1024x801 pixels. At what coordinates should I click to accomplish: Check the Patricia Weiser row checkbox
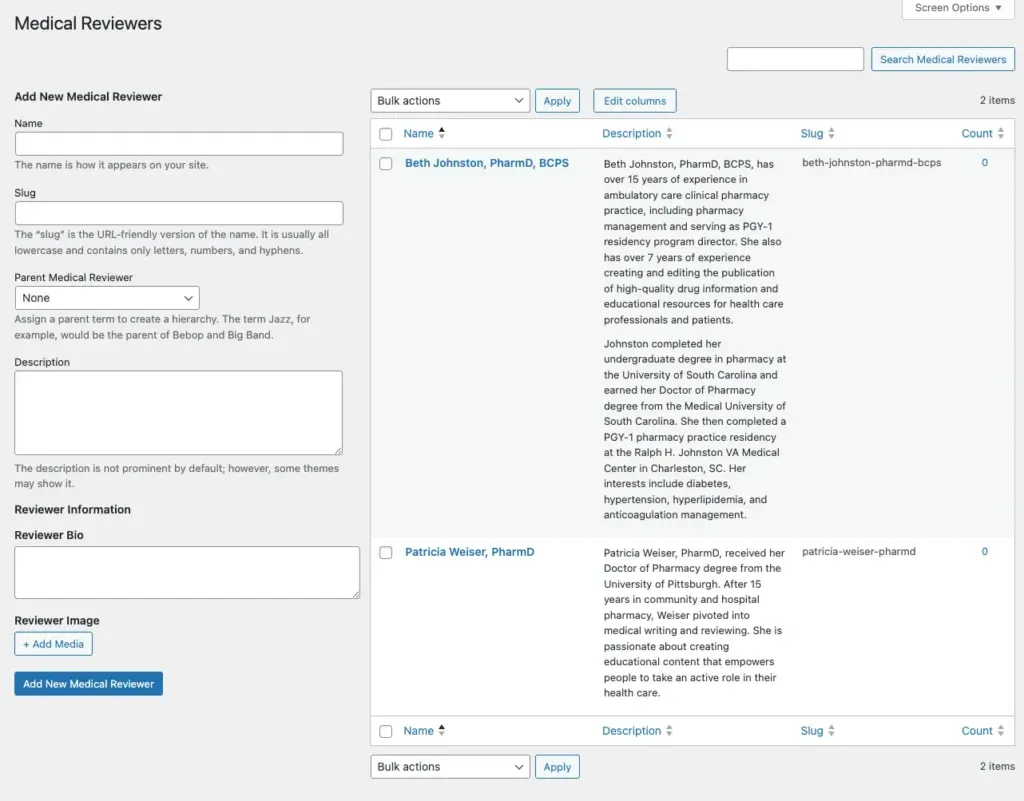pos(386,553)
